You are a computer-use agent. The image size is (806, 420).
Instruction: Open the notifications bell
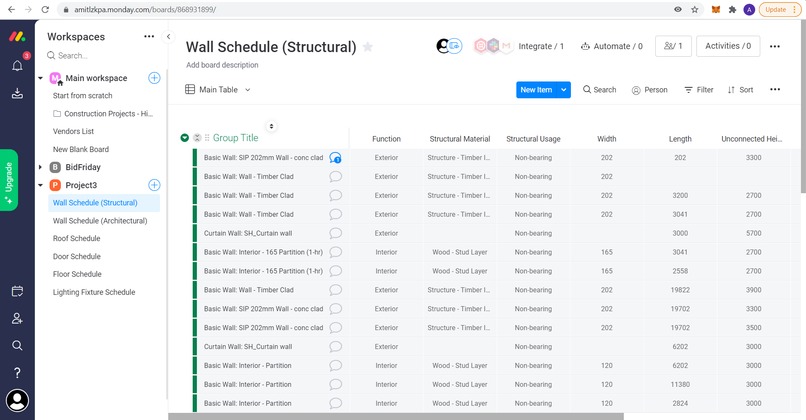click(x=17, y=66)
